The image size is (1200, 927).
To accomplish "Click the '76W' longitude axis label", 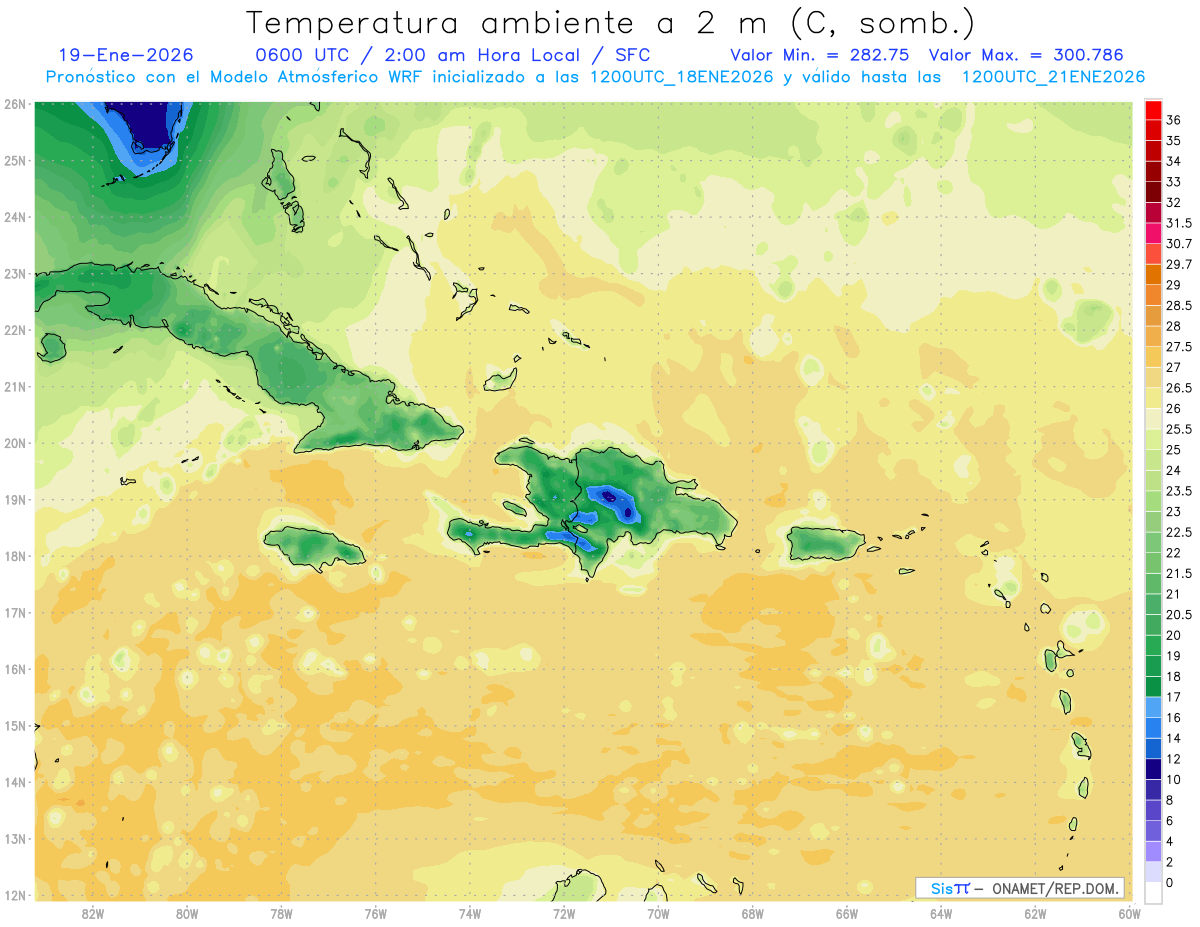I will [376, 913].
